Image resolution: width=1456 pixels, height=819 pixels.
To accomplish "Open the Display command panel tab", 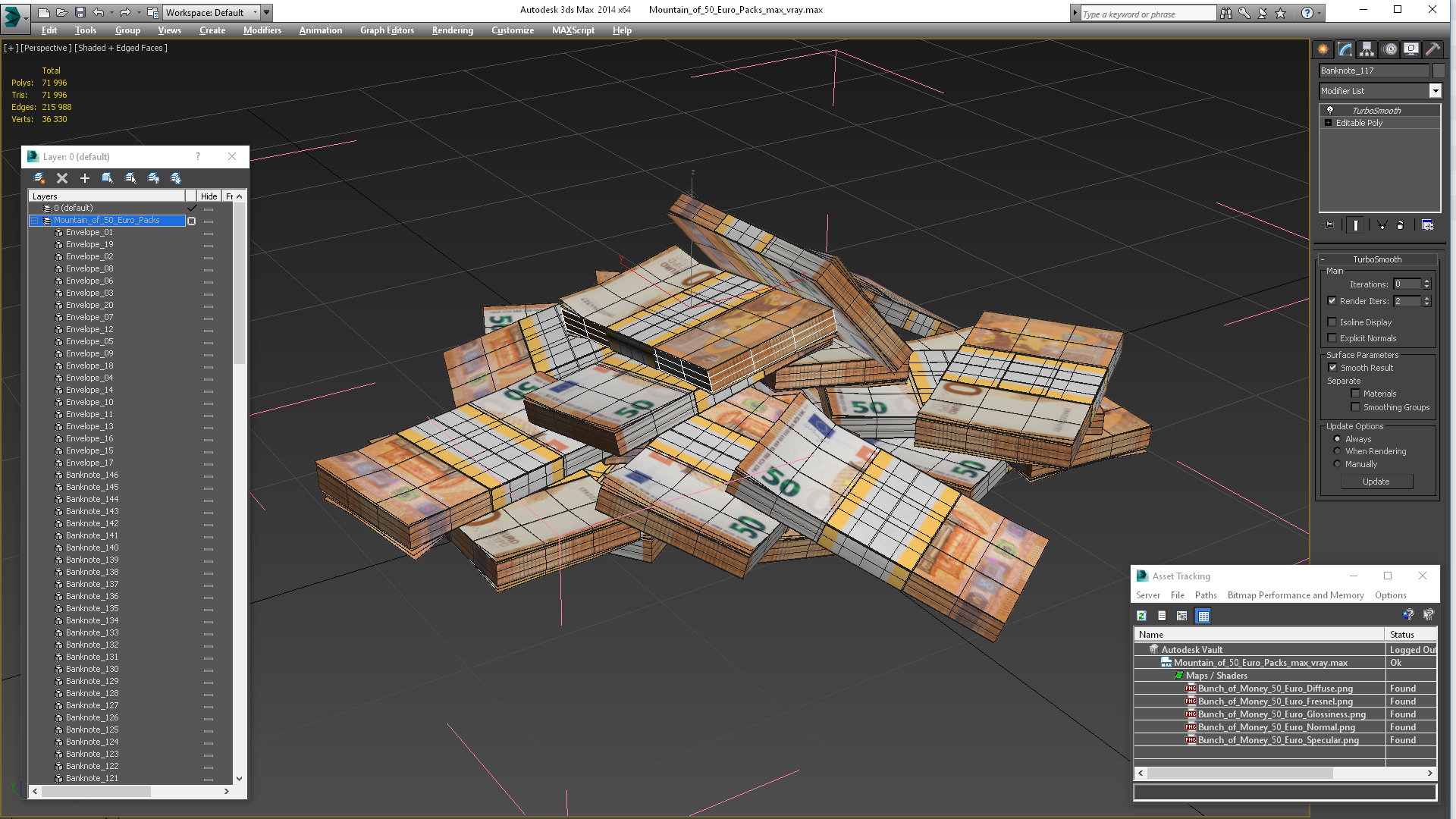I will pyautogui.click(x=1411, y=49).
